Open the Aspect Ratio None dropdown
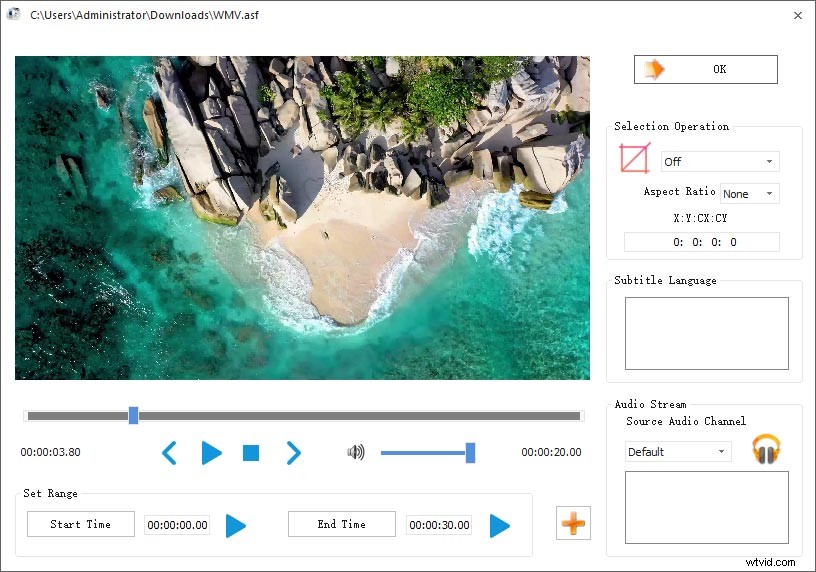Screen dimensions: 816x572 (749, 194)
